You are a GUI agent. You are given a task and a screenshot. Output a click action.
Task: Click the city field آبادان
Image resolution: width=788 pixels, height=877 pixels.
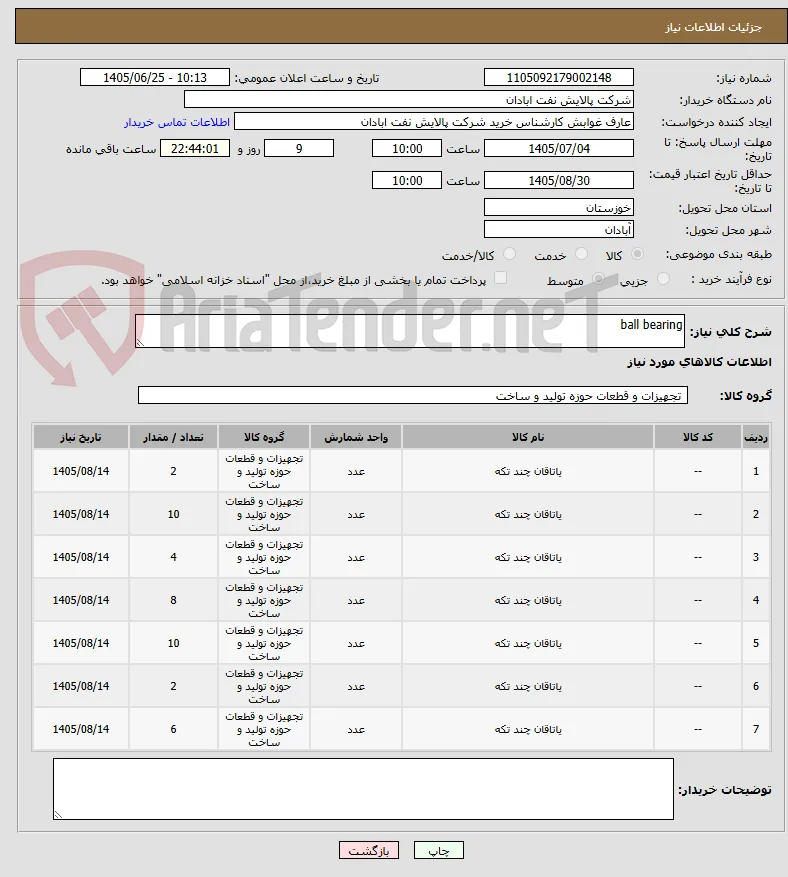[x=559, y=229]
